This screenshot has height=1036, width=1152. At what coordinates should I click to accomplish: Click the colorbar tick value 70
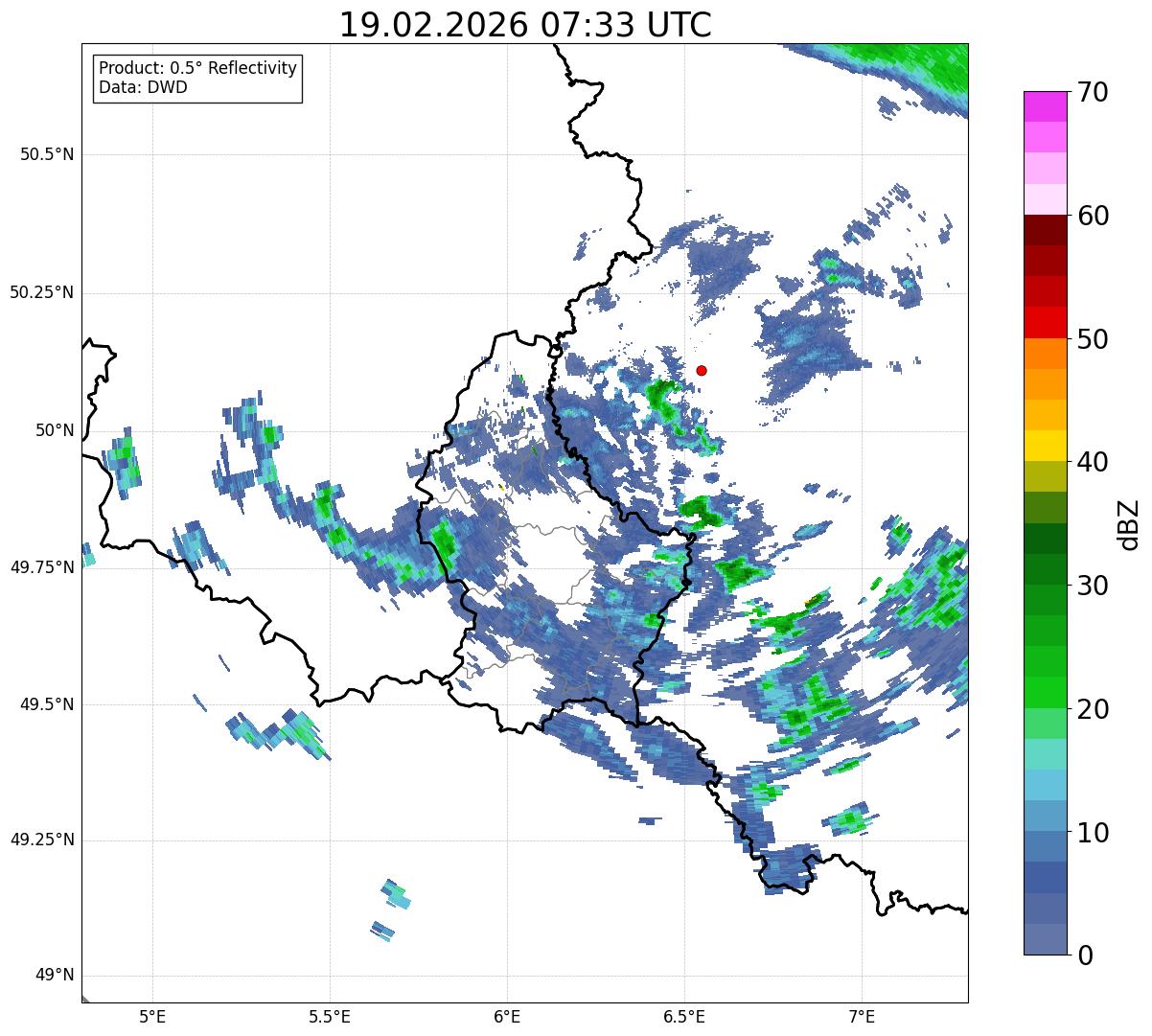pyautogui.click(x=1093, y=92)
